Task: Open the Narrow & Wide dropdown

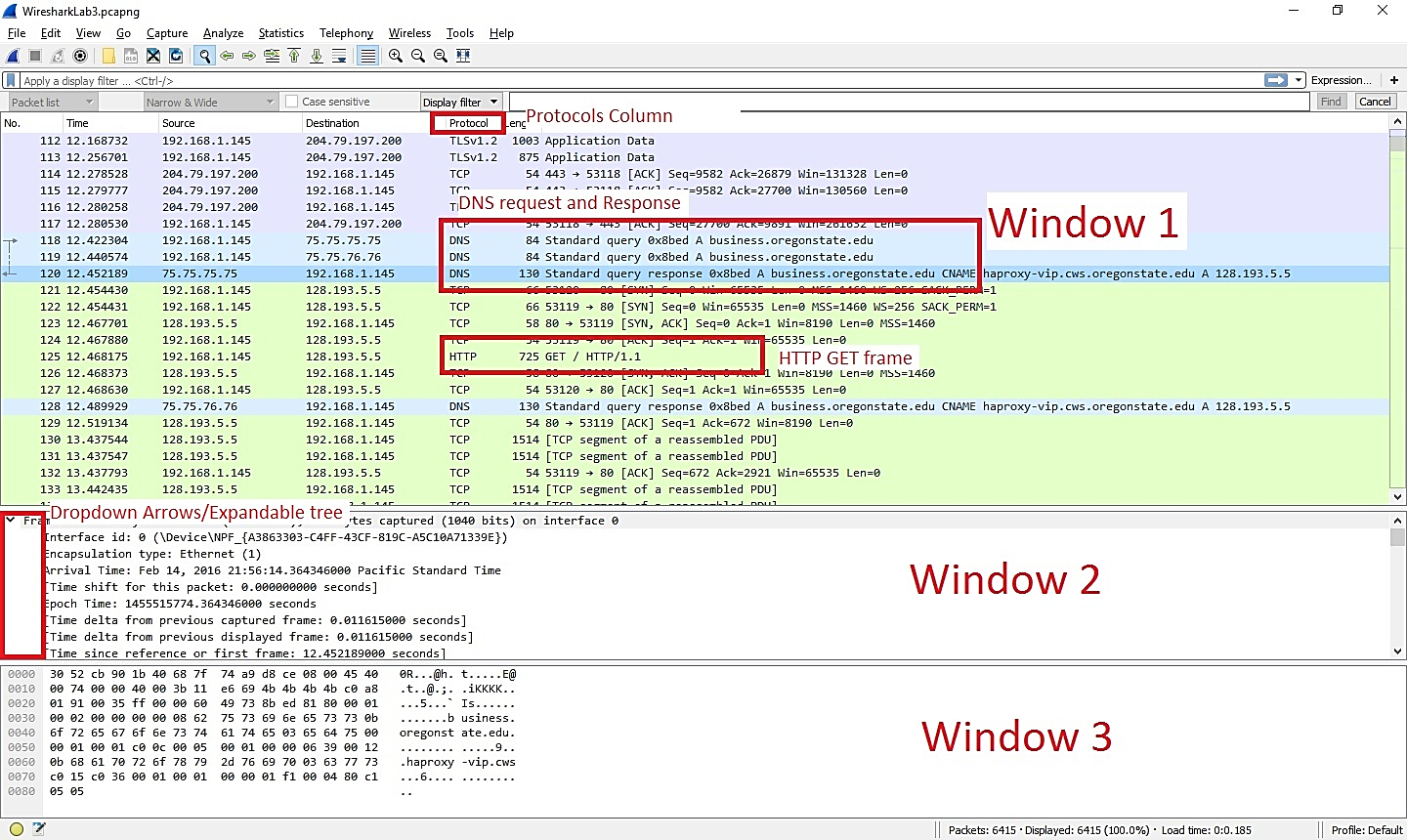Action: point(210,102)
